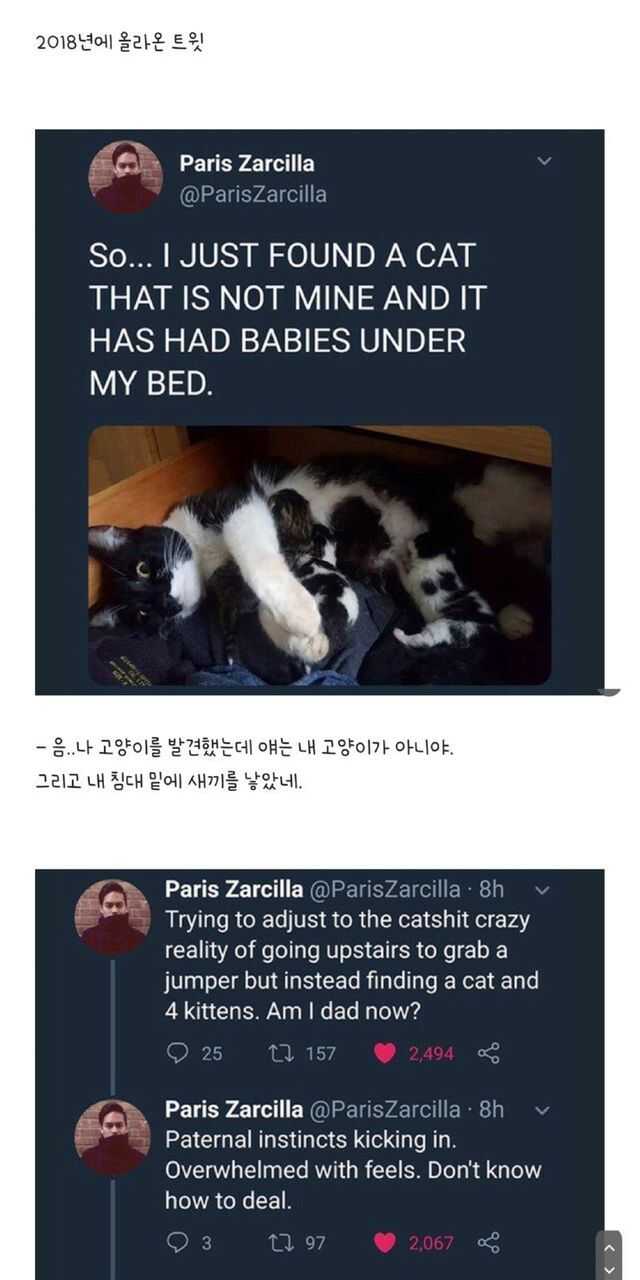Open the chevron menu on 'Paternal instincts' tweet
The width and height of the screenshot is (640, 1280).
541,1109
